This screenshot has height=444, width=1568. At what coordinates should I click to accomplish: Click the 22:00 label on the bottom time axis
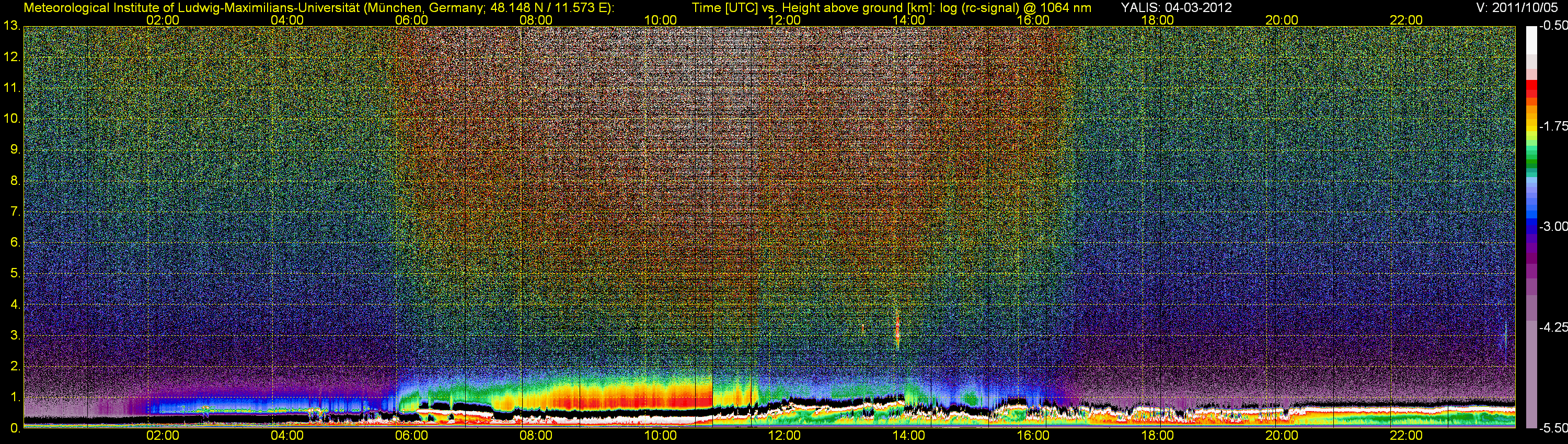[1406, 436]
